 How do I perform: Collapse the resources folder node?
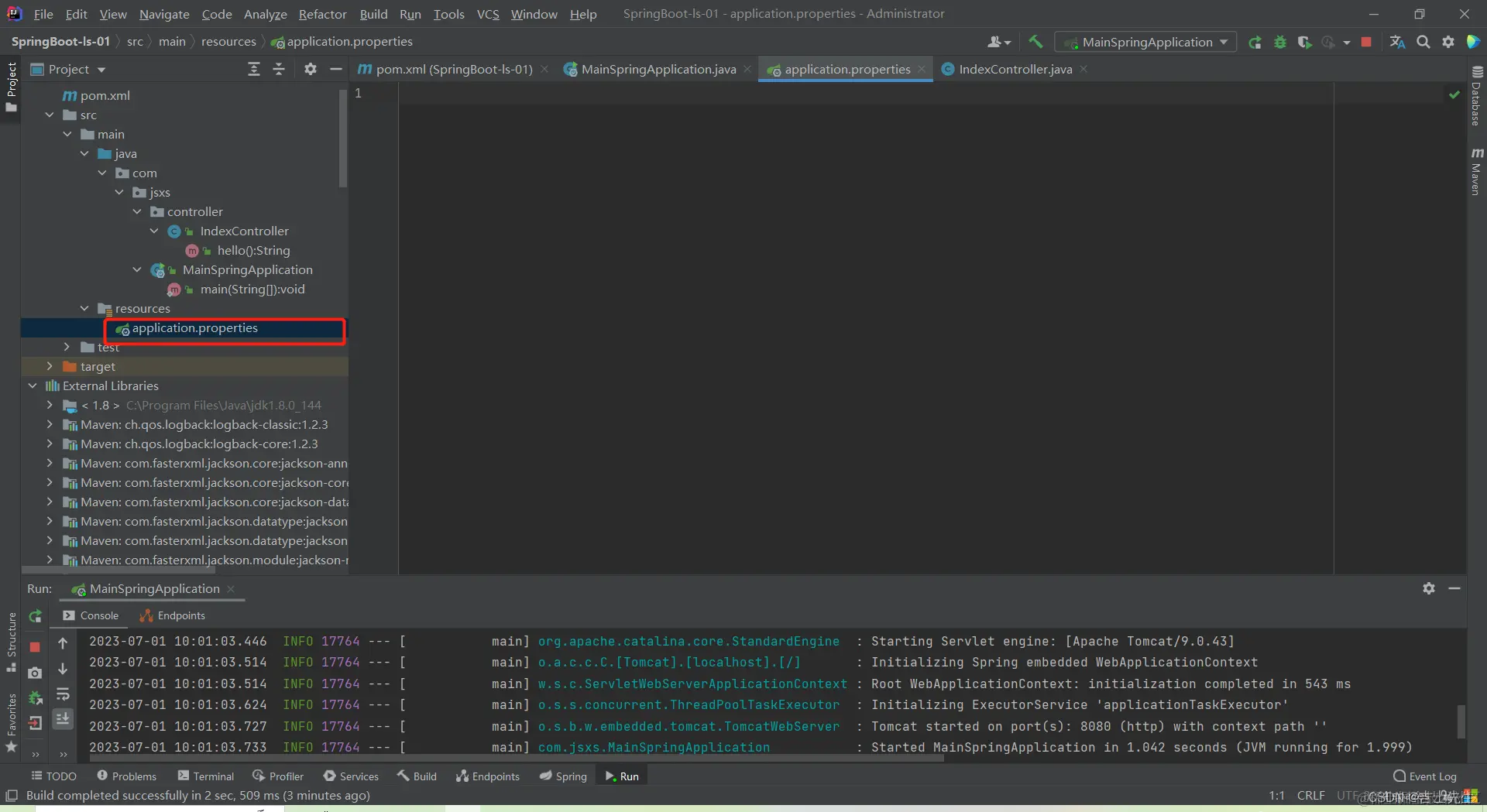(x=84, y=309)
